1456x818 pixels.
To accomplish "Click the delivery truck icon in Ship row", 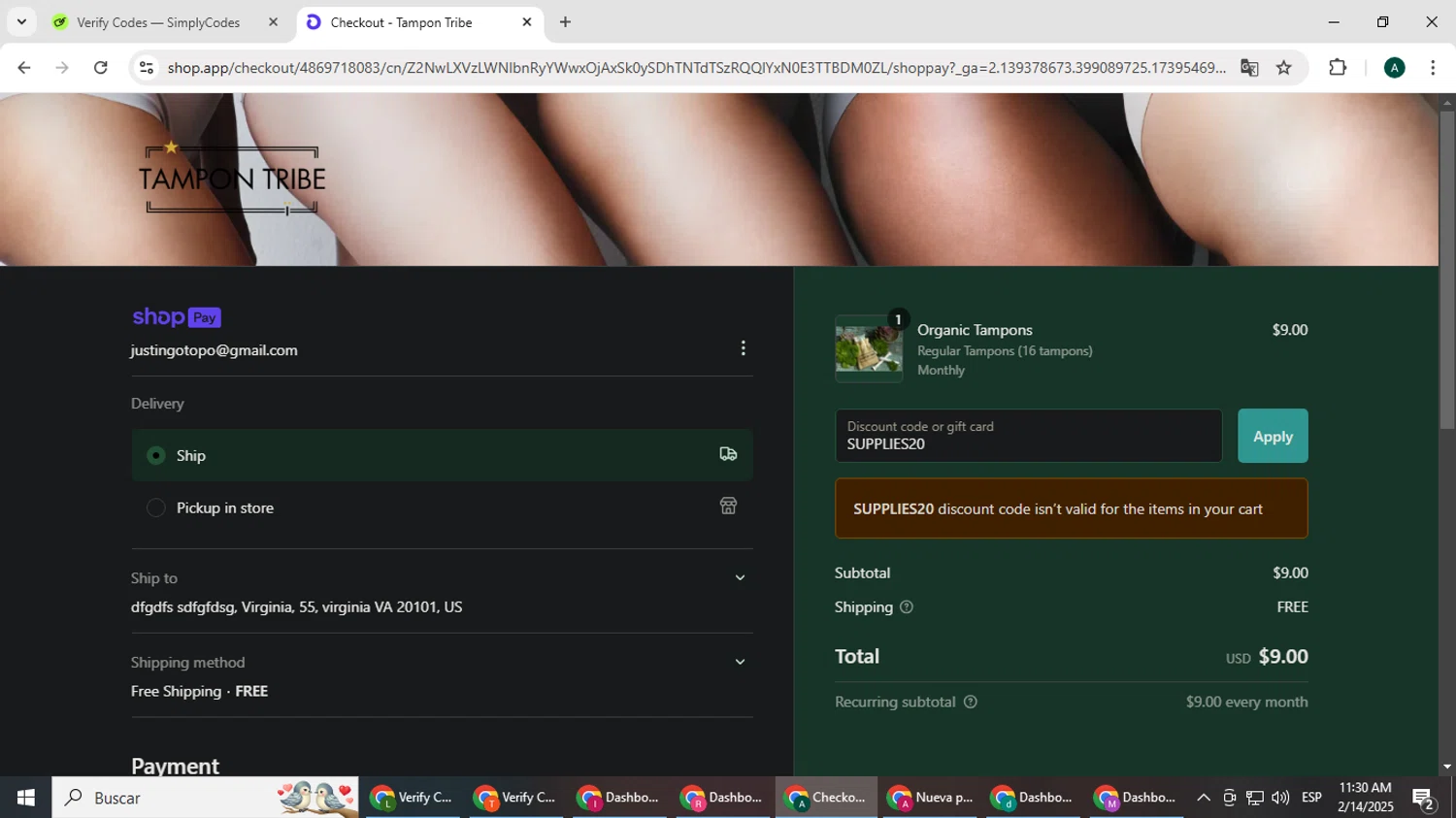I will (728, 454).
